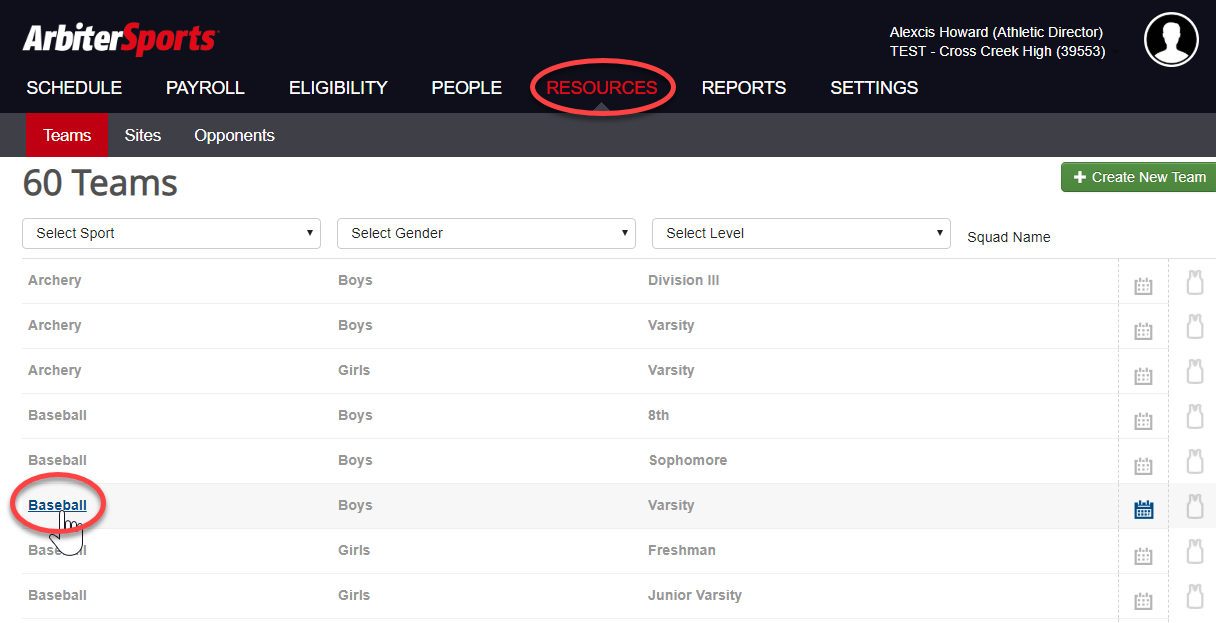
Task: Click the Squad Name column header
Action: [1009, 237]
